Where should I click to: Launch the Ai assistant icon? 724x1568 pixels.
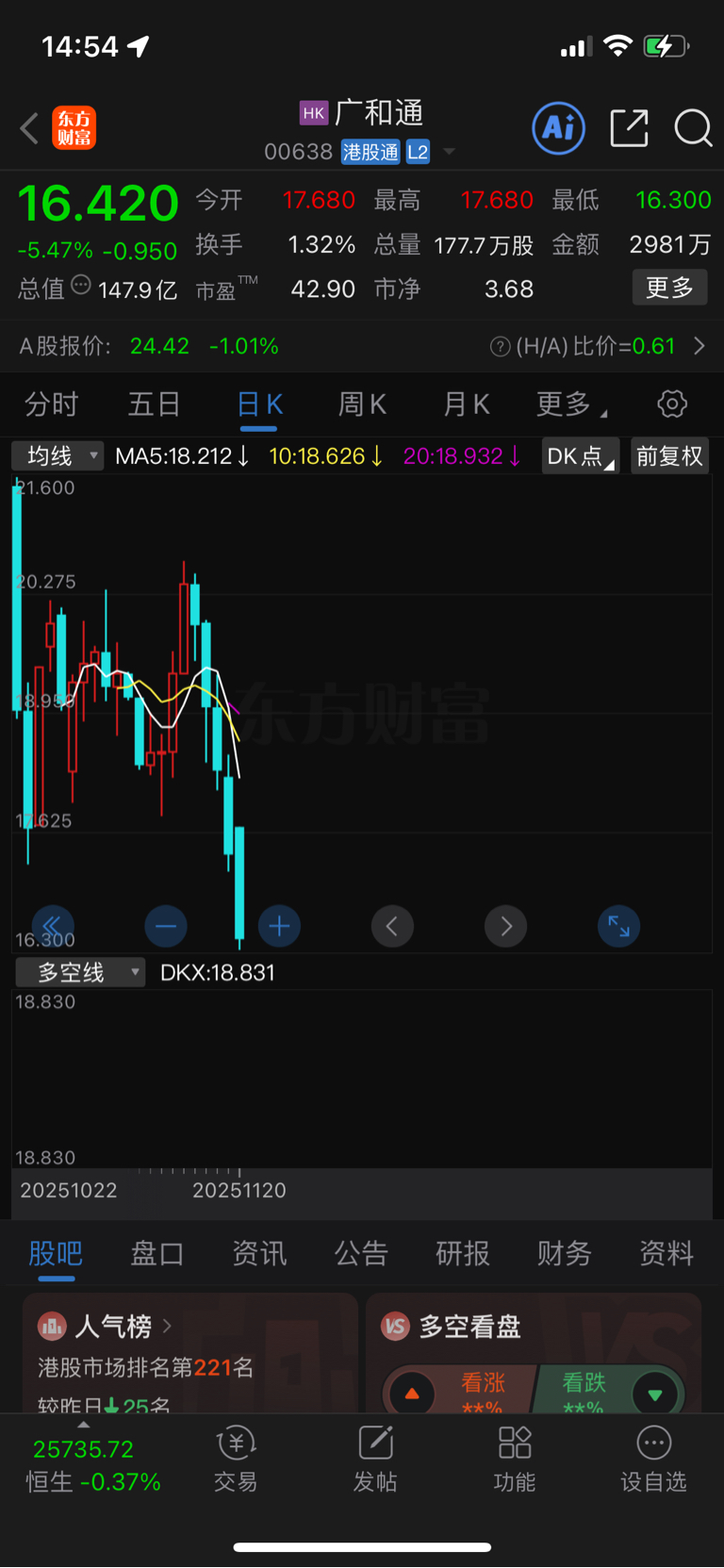pos(559,127)
